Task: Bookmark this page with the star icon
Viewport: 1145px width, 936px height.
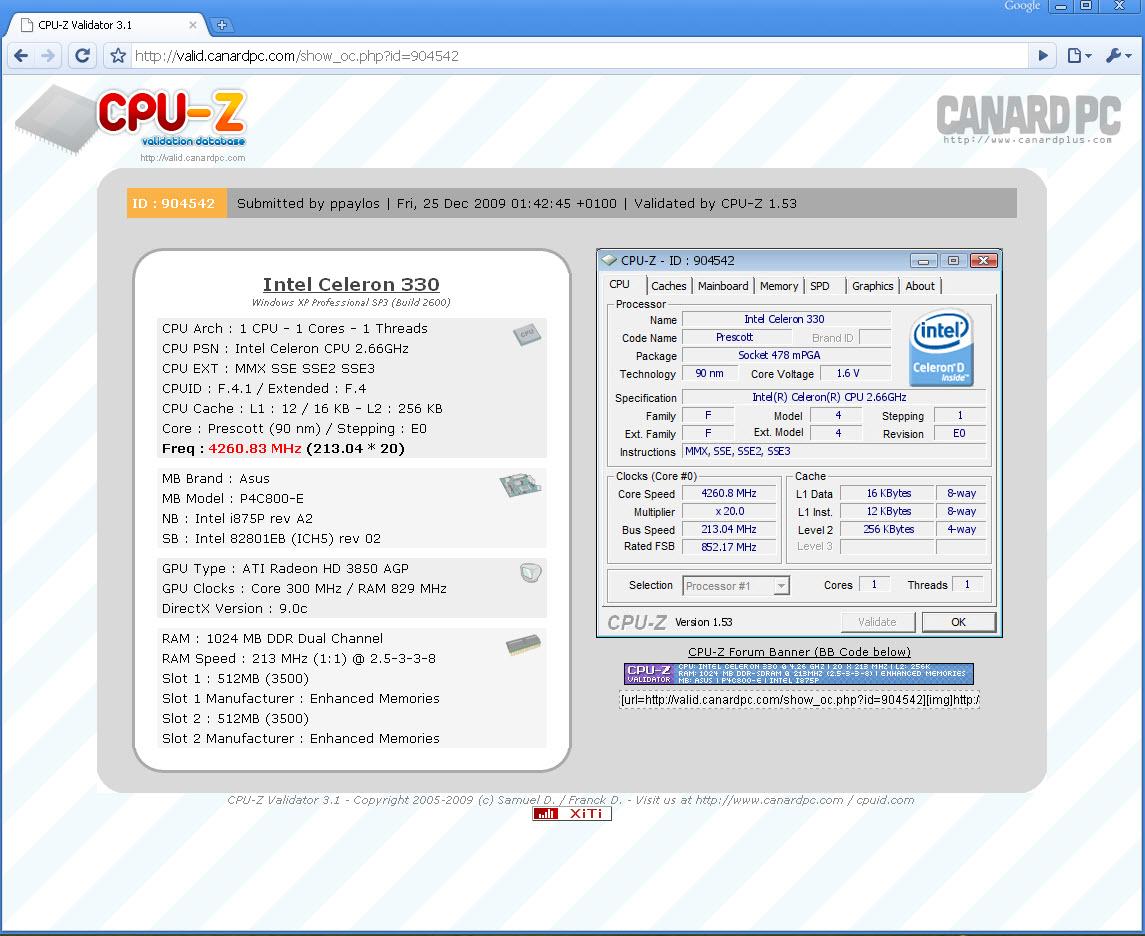Action: point(118,55)
